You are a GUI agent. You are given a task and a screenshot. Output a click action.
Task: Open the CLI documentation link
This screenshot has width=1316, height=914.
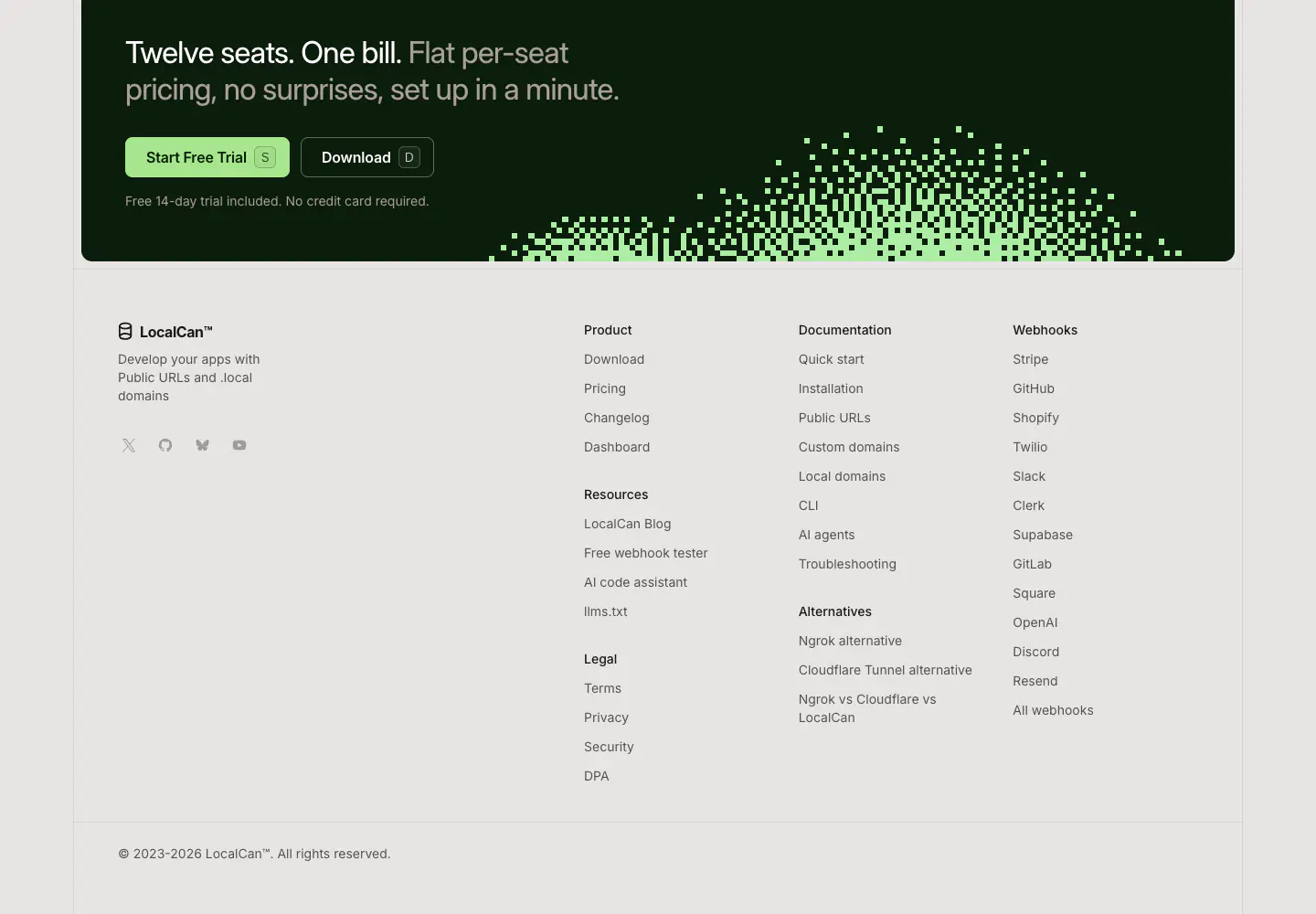809,505
